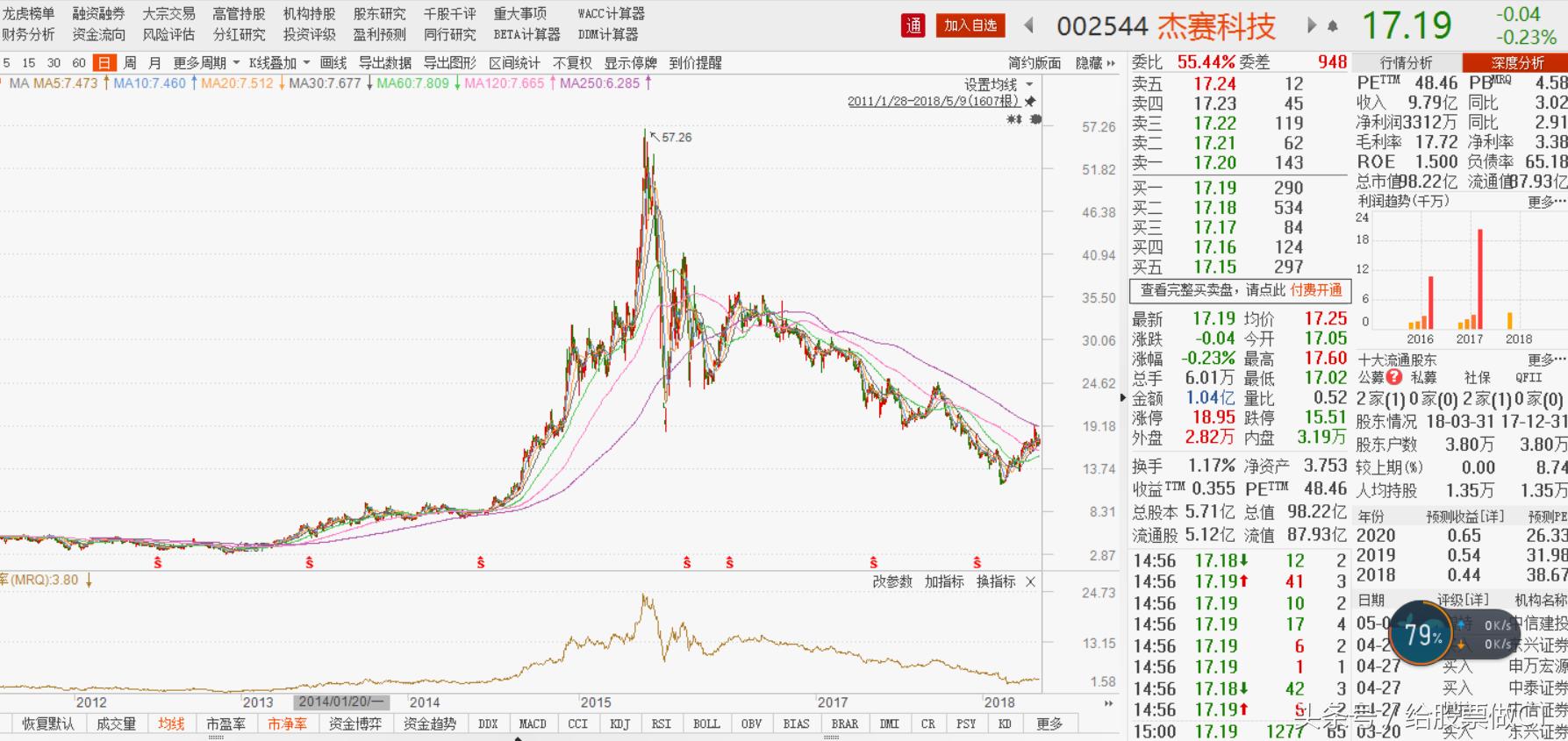The image size is (1568, 741).
Task: Go to previous stock with left arrow
Action: coord(1029,26)
